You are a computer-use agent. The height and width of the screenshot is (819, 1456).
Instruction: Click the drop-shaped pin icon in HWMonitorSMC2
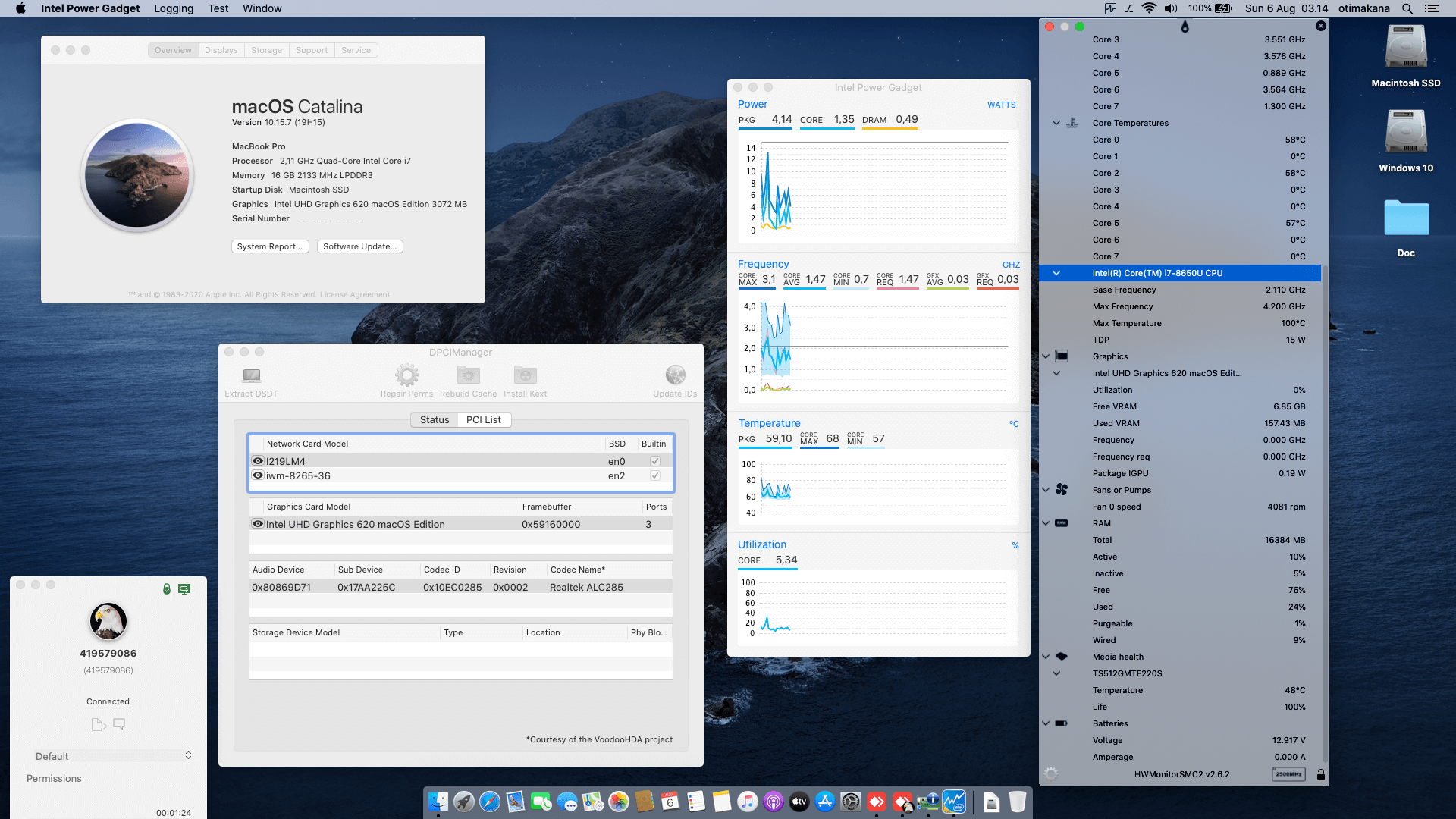[x=1185, y=27]
